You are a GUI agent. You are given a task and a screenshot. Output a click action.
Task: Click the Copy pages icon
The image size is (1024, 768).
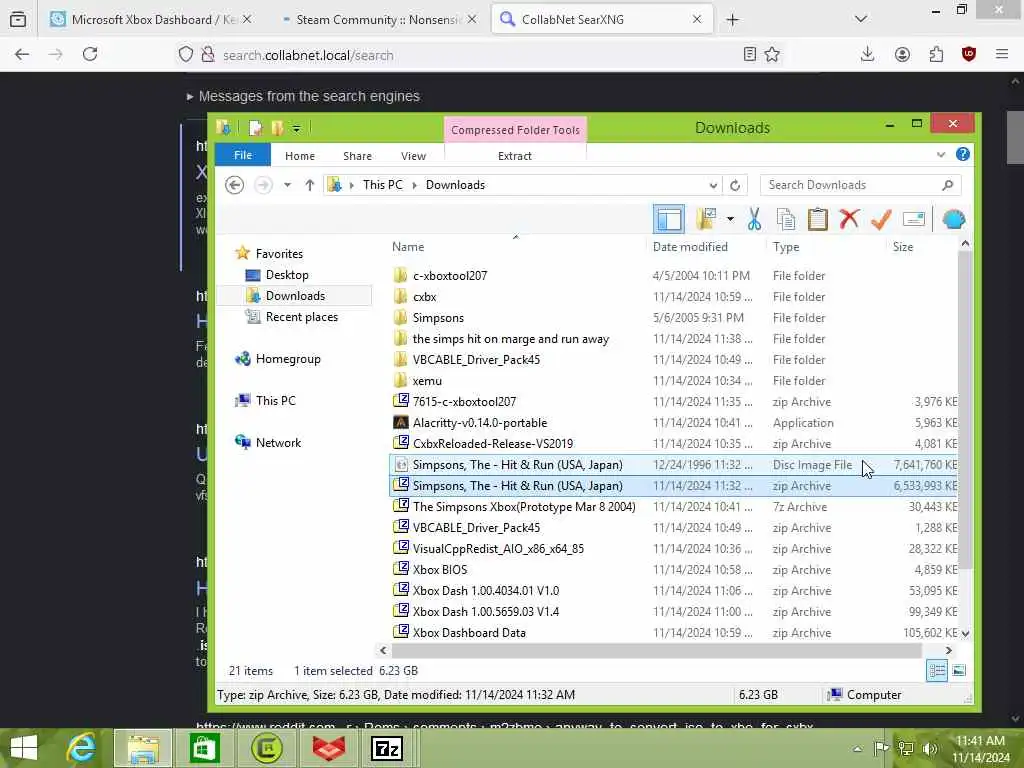tap(786, 219)
